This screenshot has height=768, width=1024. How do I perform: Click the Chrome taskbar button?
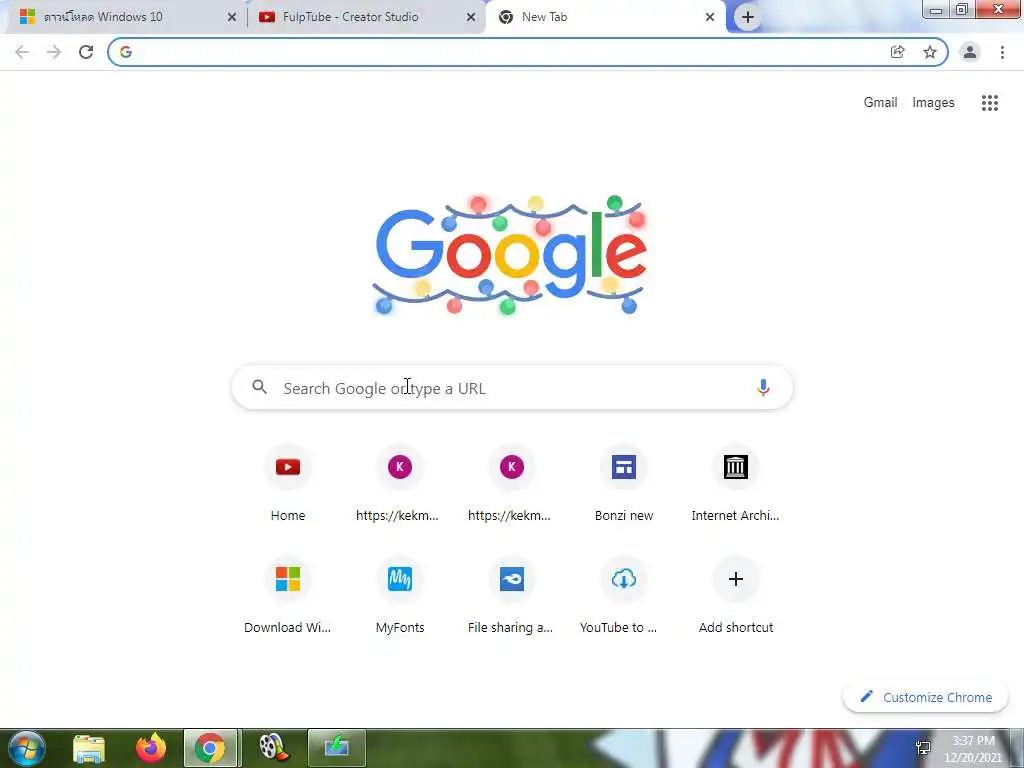pyautogui.click(x=210, y=748)
